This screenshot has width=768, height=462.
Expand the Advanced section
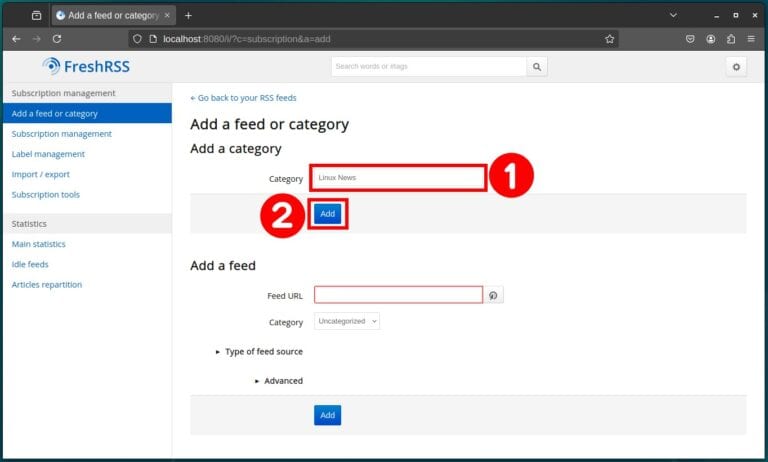click(278, 381)
